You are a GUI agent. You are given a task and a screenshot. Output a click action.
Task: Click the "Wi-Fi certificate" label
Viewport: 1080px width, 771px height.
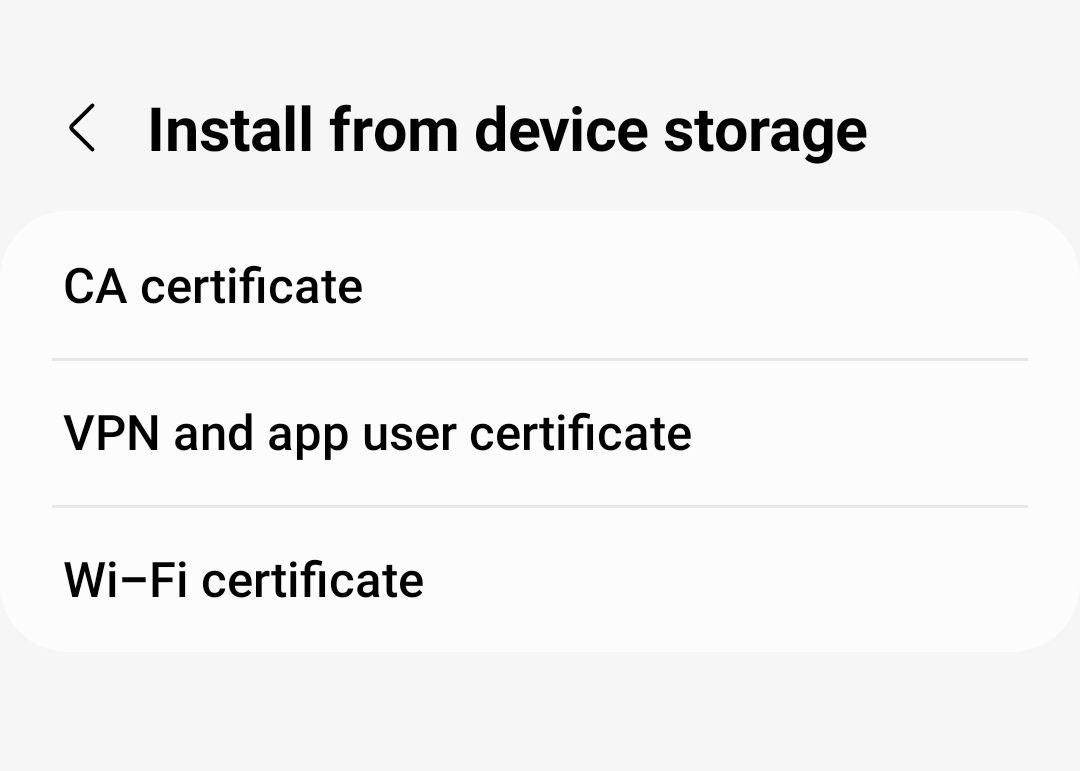pos(243,580)
